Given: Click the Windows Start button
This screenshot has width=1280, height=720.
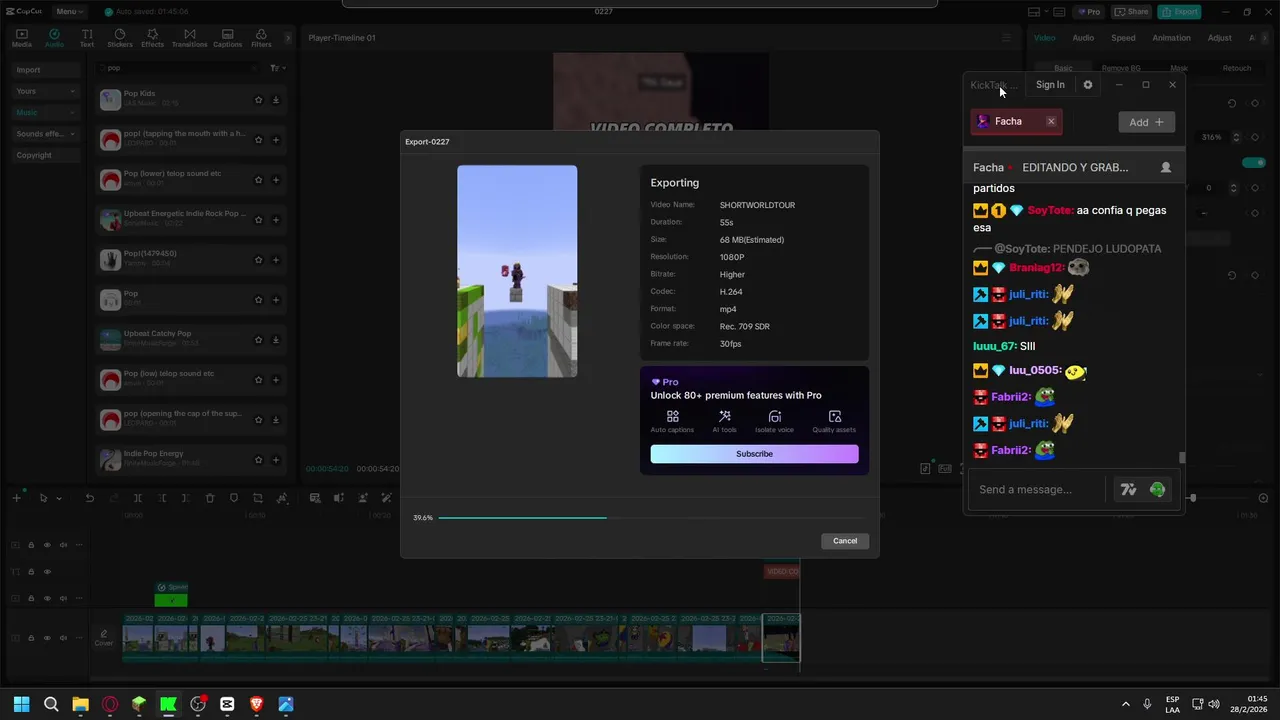Looking at the screenshot, I should [21, 704].
